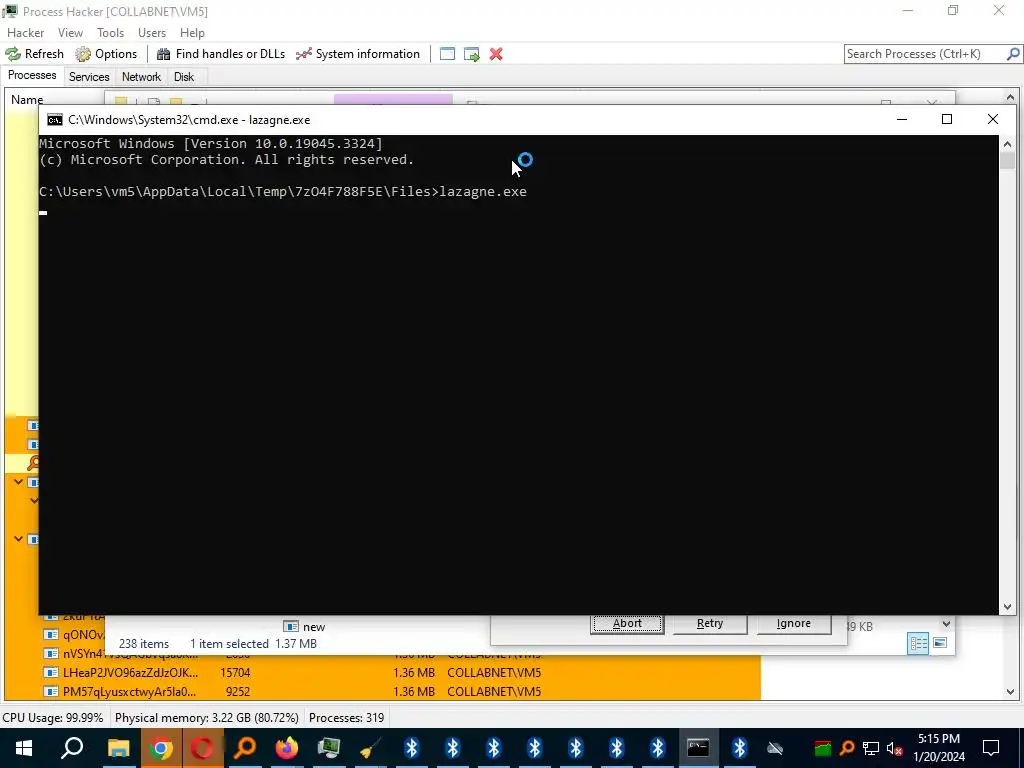
Task: Switch to the Network tab
Action: (x=141, y=76)
